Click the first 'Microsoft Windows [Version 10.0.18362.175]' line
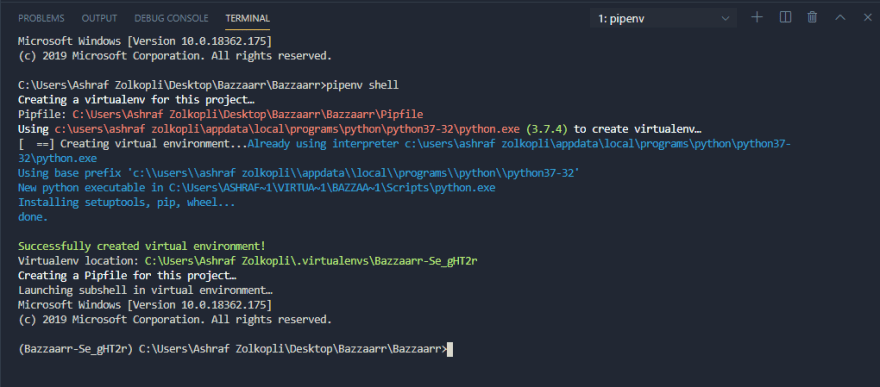Screen dimensions: 880x387 tap(145, 42)
